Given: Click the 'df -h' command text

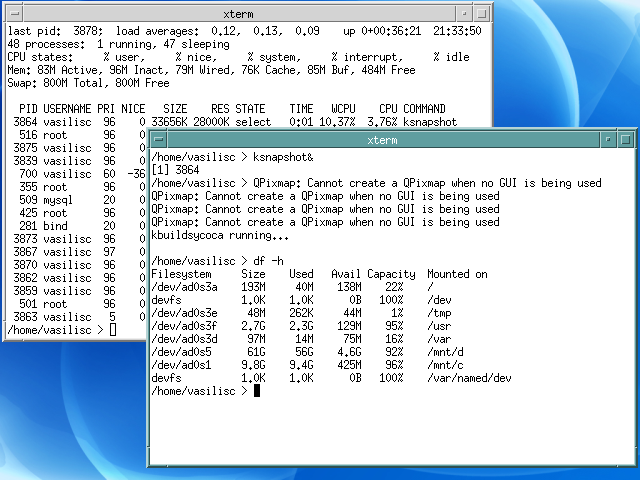Looking at the screenshot, I should click(x=268, y=261).
